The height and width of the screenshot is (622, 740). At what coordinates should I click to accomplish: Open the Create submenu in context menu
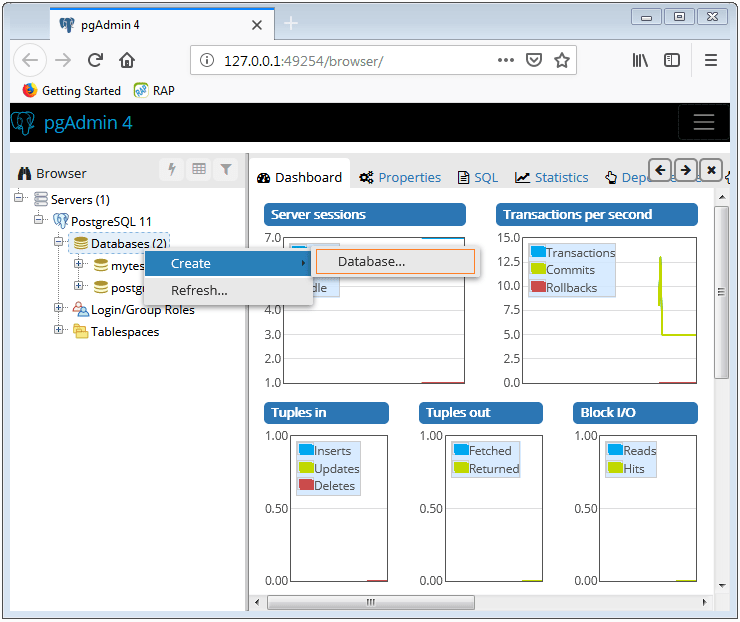coord(228,263)
